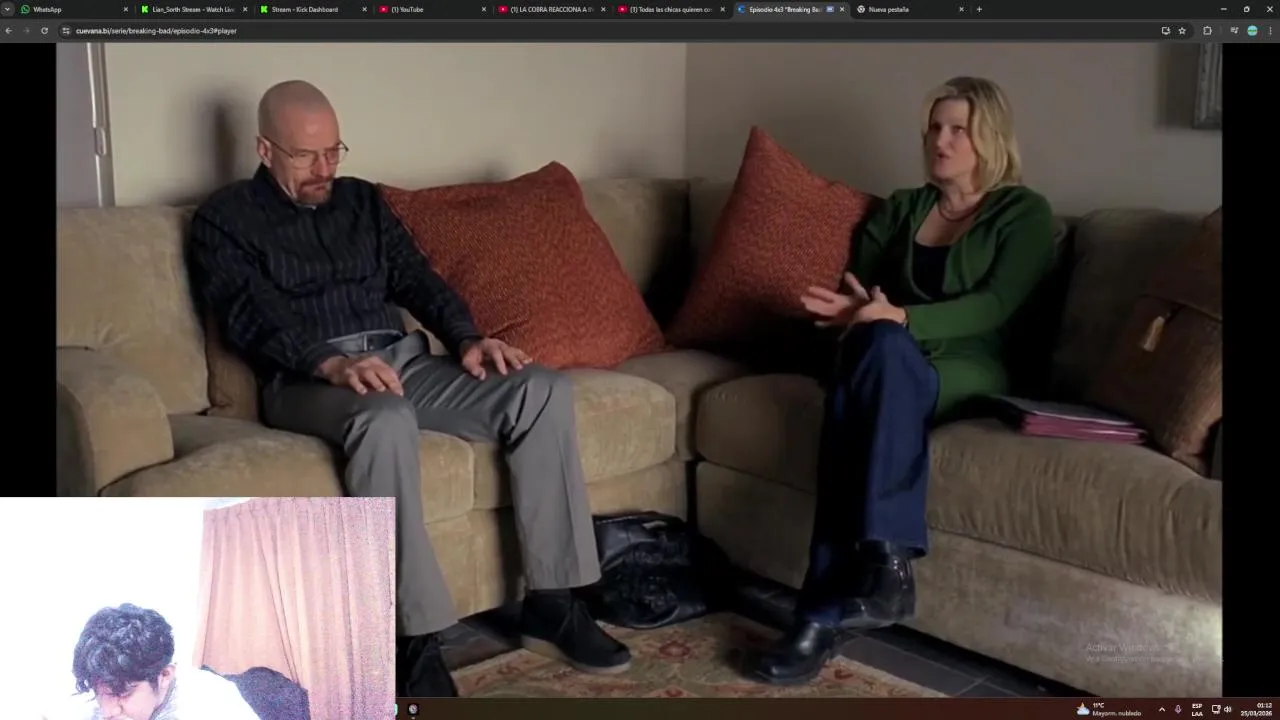
Task: Open the tab search dropdown arrow
Action: tap(7, 9)
